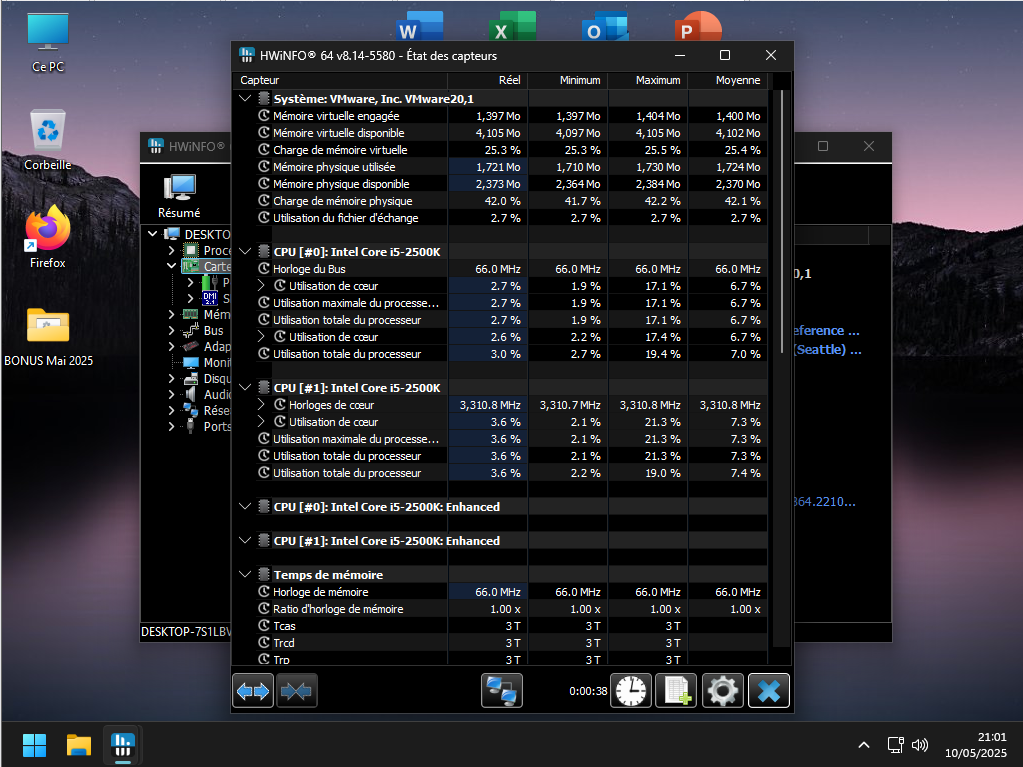The image size is (1023, 767).
Task: Click the Minimum column header
Action: pyautogui.click(x=568, y=80)
